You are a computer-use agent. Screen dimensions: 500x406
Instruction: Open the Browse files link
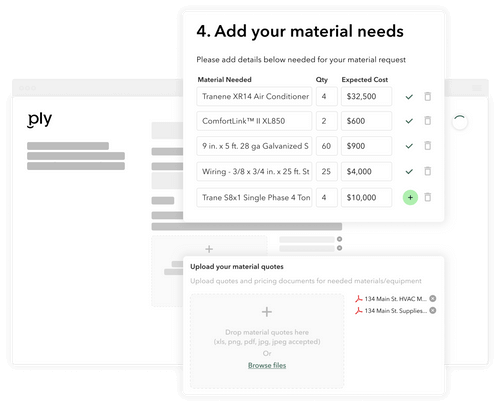click(x=267, y=365)
